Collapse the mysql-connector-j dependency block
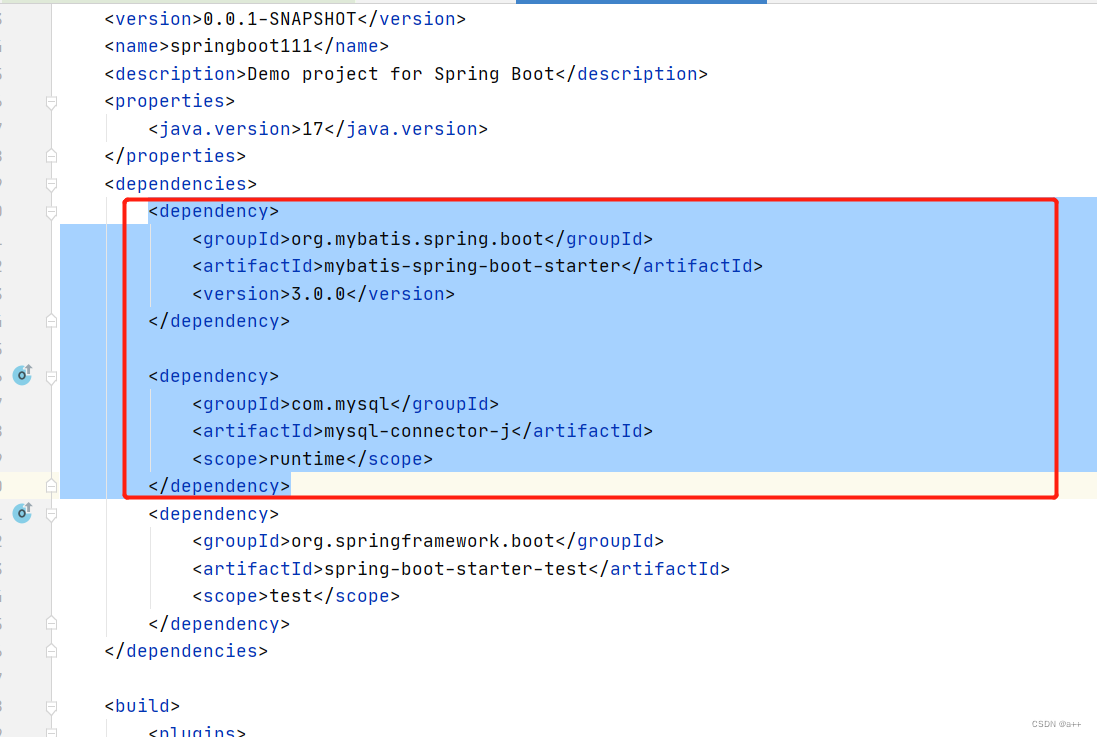Image resolution: width=1097 pixels, height=737 pixels. click(x=50, y=376)
